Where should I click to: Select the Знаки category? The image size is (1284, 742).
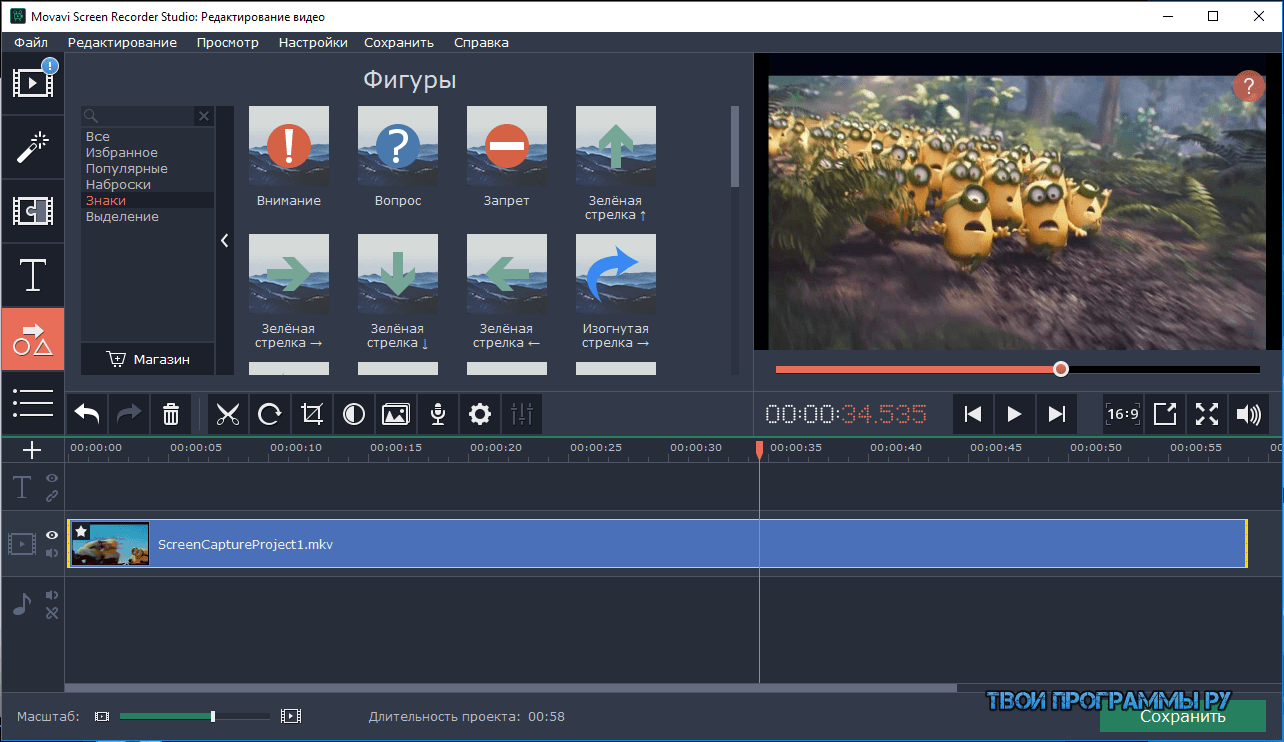coord(106,201)
